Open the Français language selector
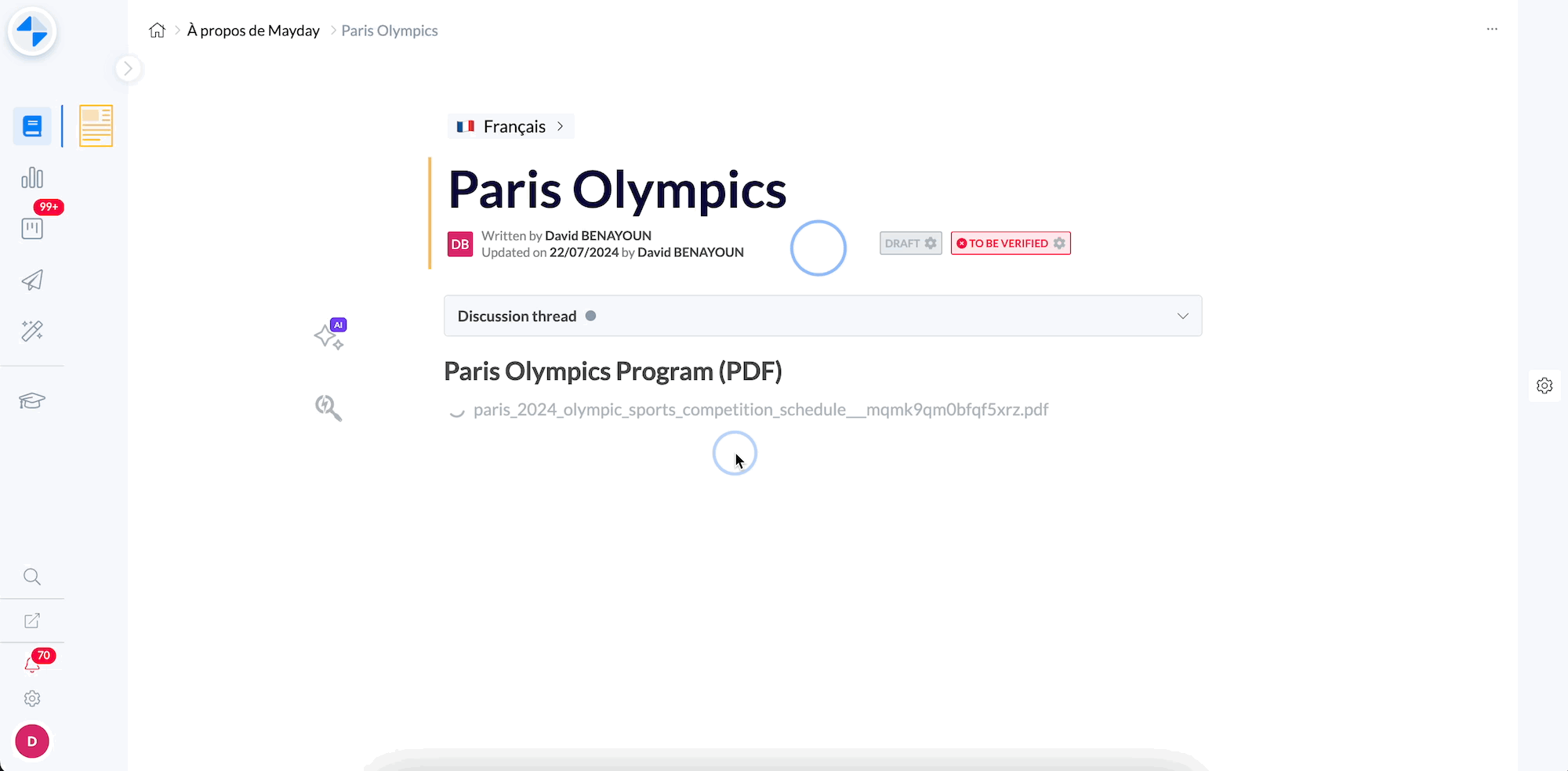The width and height of the screenshot is (1568, 771). [x=511, y=127]
